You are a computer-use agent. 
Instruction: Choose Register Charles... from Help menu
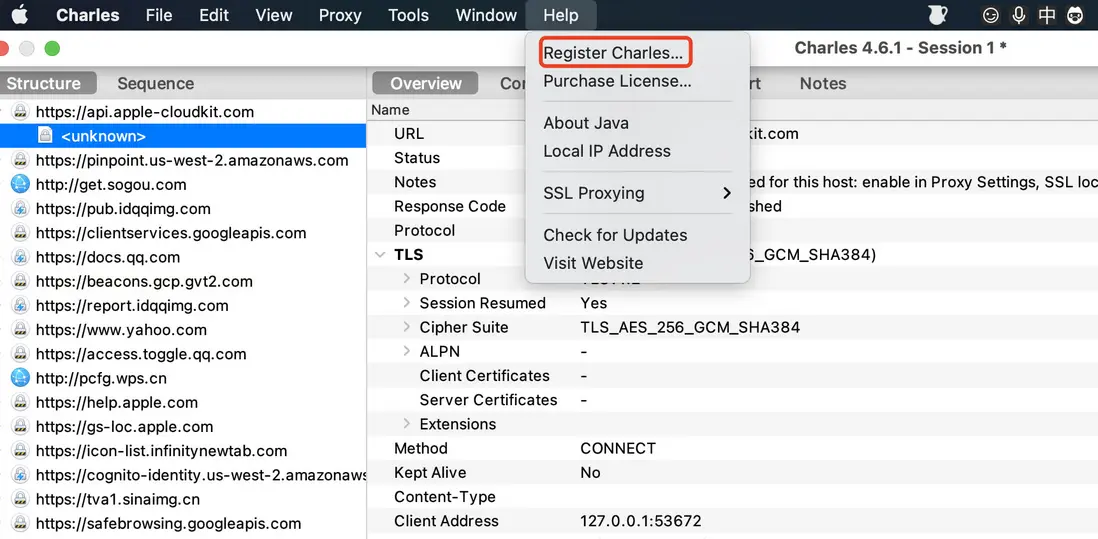(x=613, y=53)
